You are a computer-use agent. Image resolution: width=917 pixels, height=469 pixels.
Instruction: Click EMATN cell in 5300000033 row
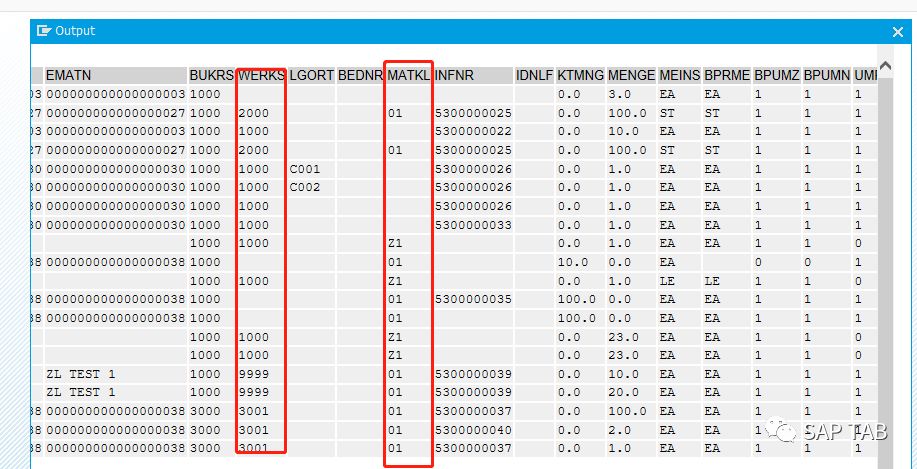point(116,225)
